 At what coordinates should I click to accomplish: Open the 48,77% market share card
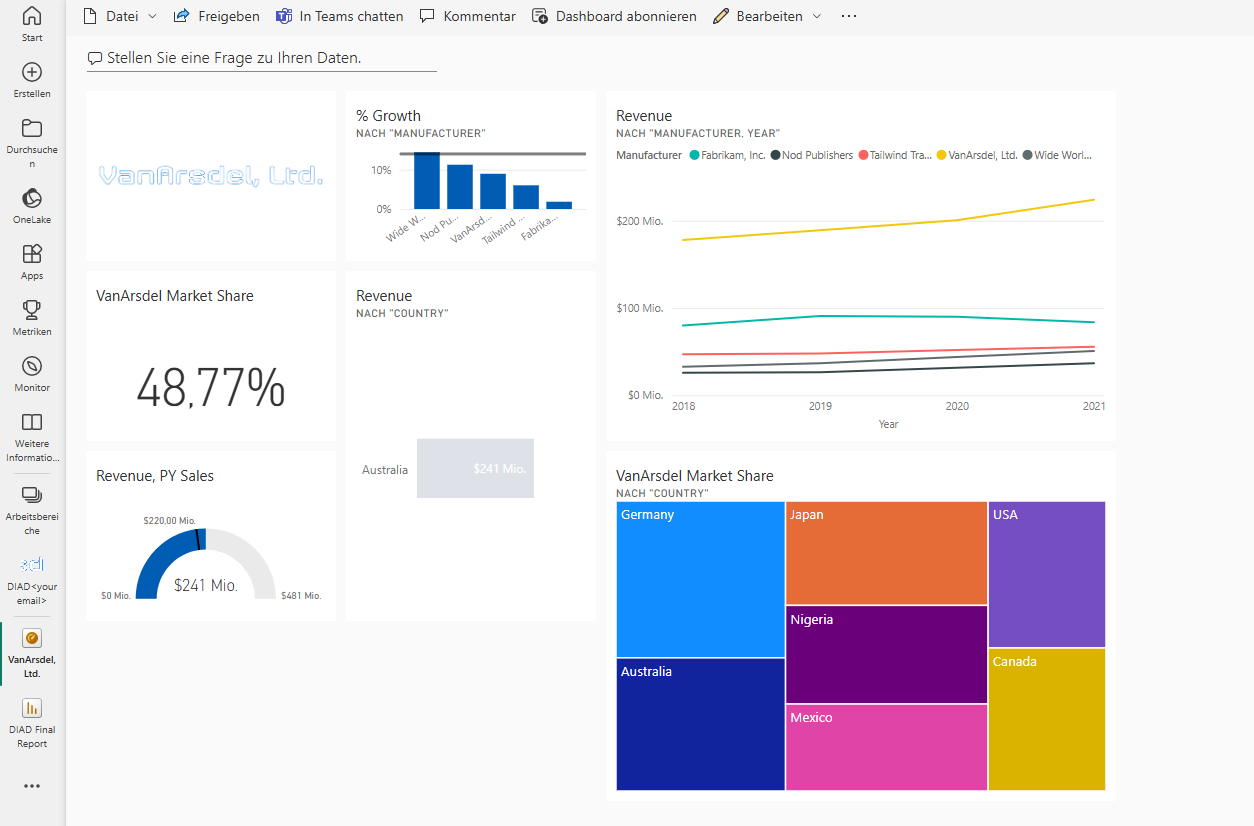click(211, 388)
